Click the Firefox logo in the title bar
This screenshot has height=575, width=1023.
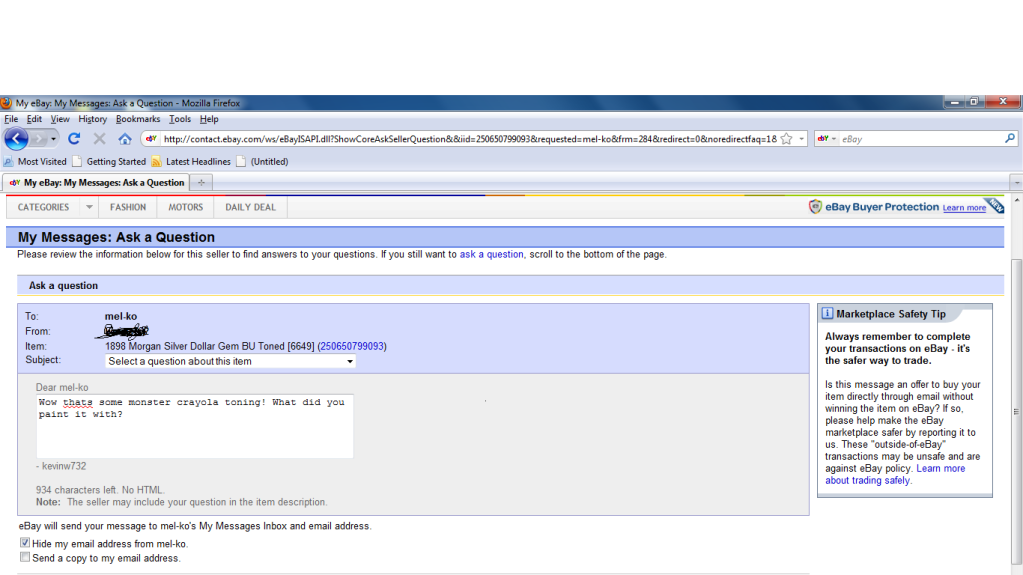6,103
